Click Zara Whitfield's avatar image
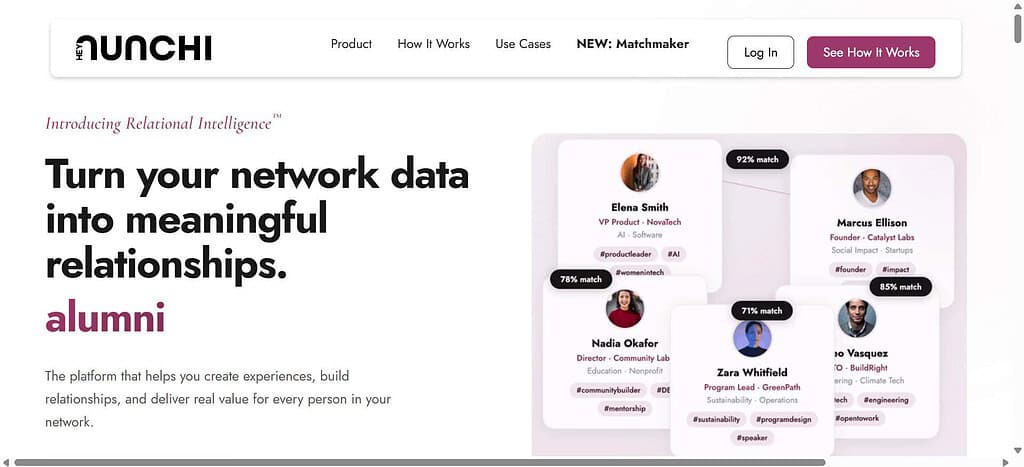The height and width of the screenshot is (467, 1024). point(752,338)
